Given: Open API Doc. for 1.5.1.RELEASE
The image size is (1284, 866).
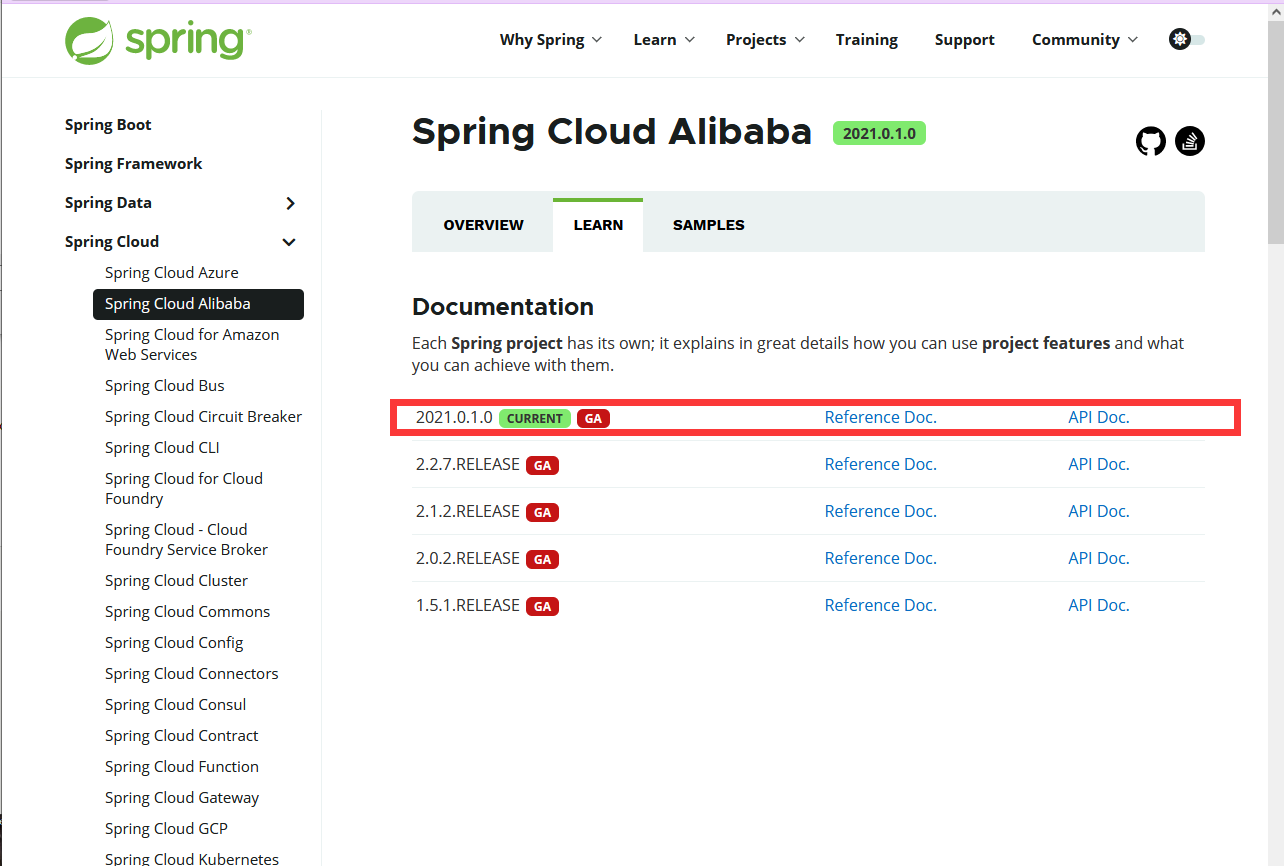Looking at the screenshot, I should click(x=1099, y=605).
